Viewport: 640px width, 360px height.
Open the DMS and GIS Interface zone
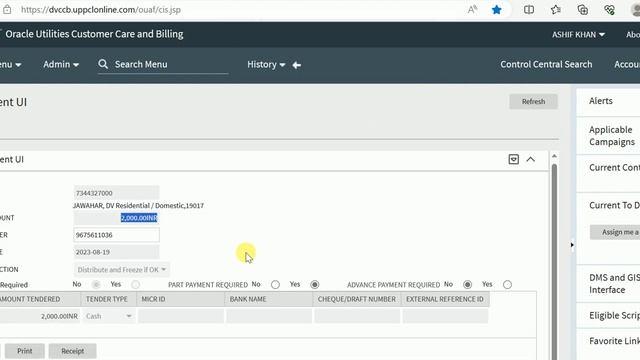coord(614,283)
